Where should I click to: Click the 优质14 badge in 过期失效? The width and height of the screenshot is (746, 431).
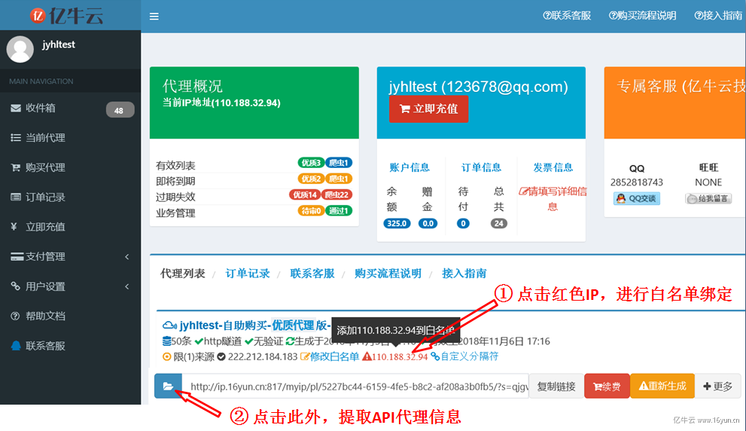pos(305,195)
